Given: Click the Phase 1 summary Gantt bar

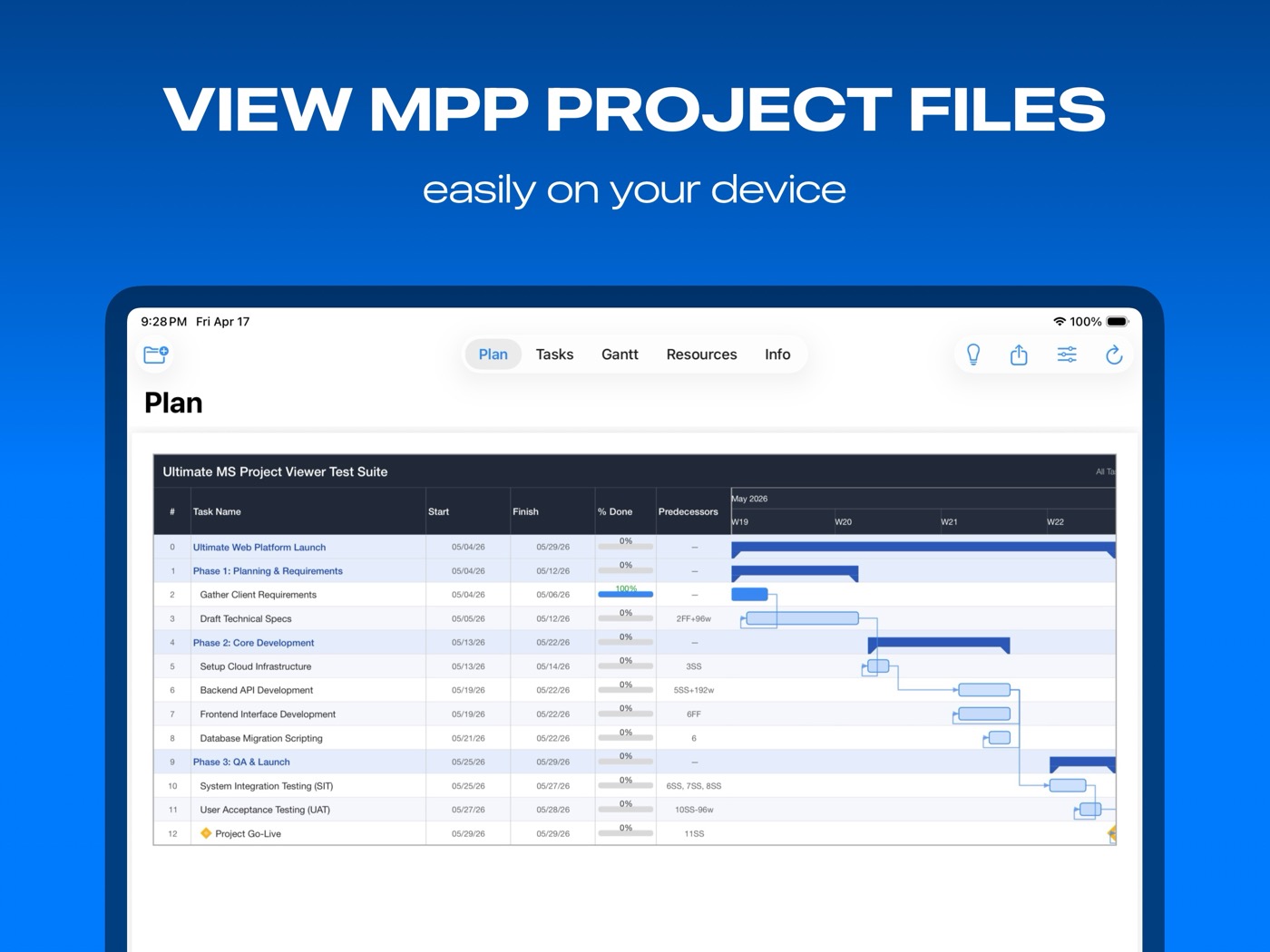Looking at the screenshot, I should [795, 571].
